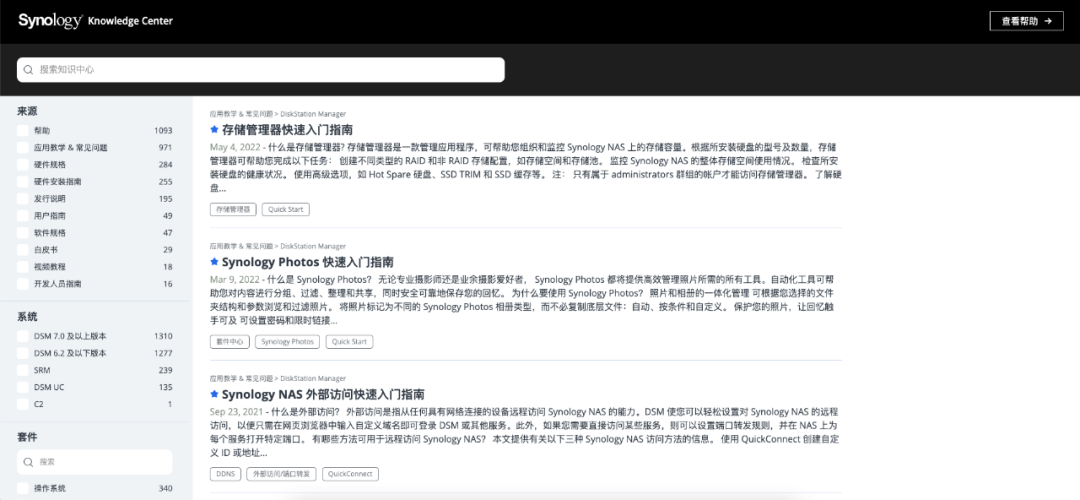Click the 来源 section heading
Viewport: 1080px width, 500px height.
[27, 111]
